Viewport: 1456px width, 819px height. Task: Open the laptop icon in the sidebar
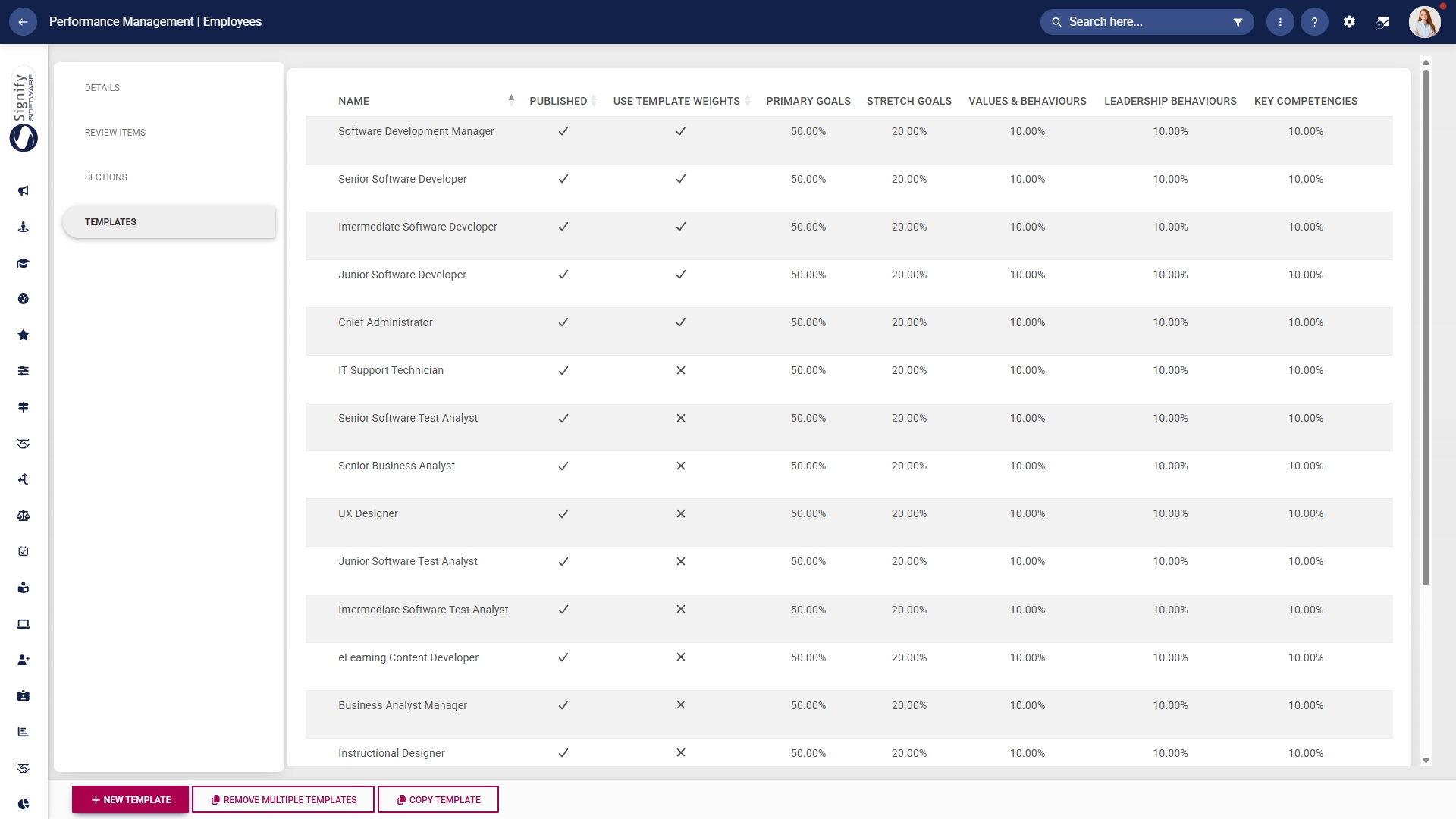[x=24, y=624]
